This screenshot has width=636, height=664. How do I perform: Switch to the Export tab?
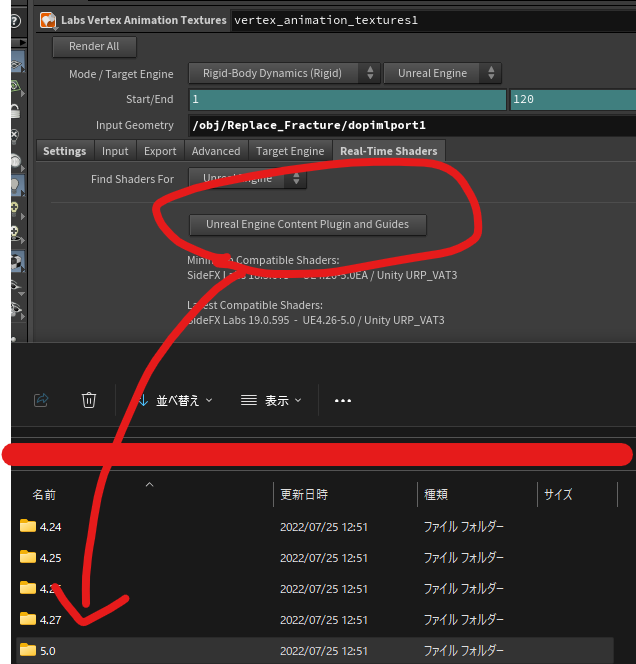(160, 151)
